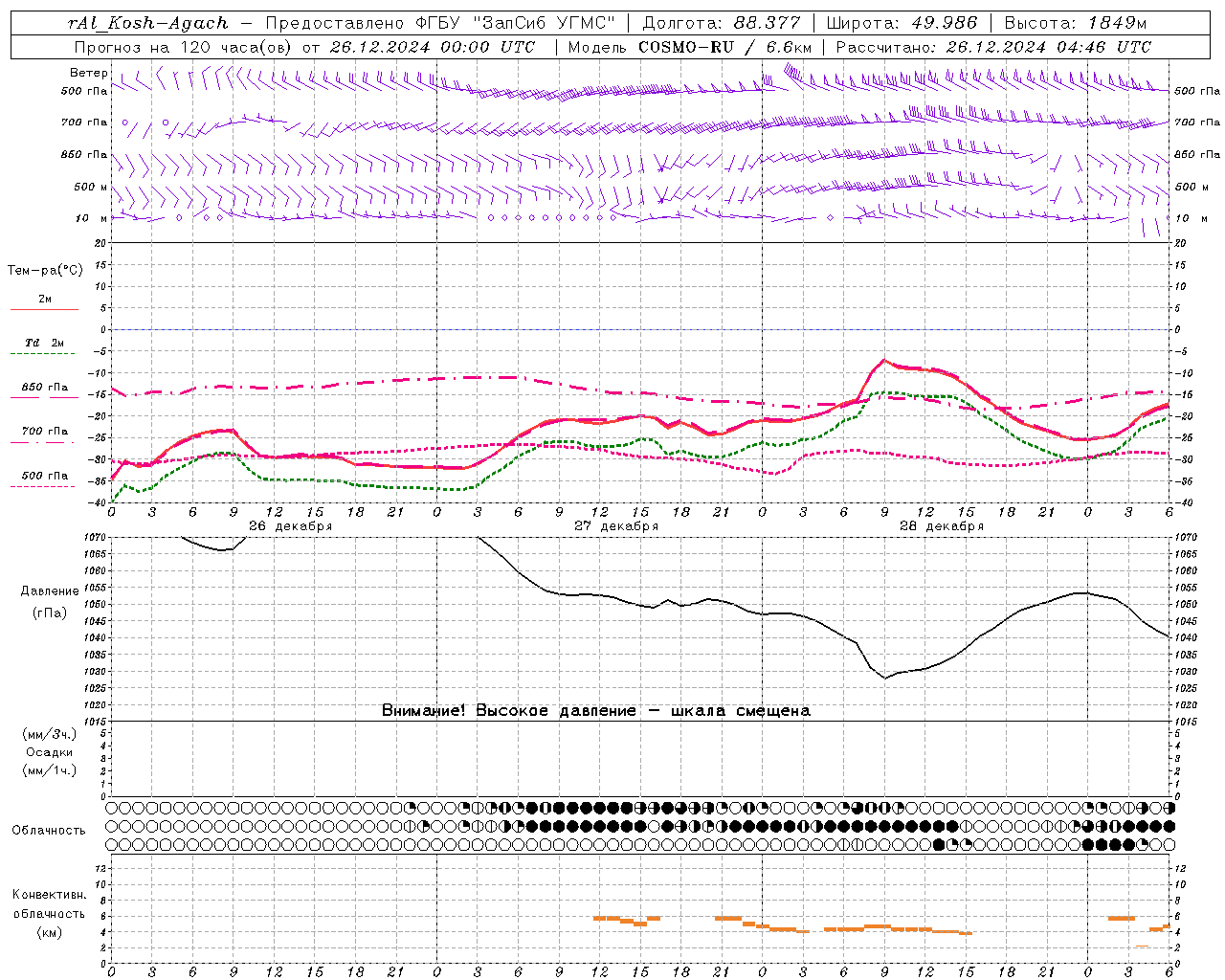
Task: Click the Td 2м legend label
Action: [x=45, y=343]
